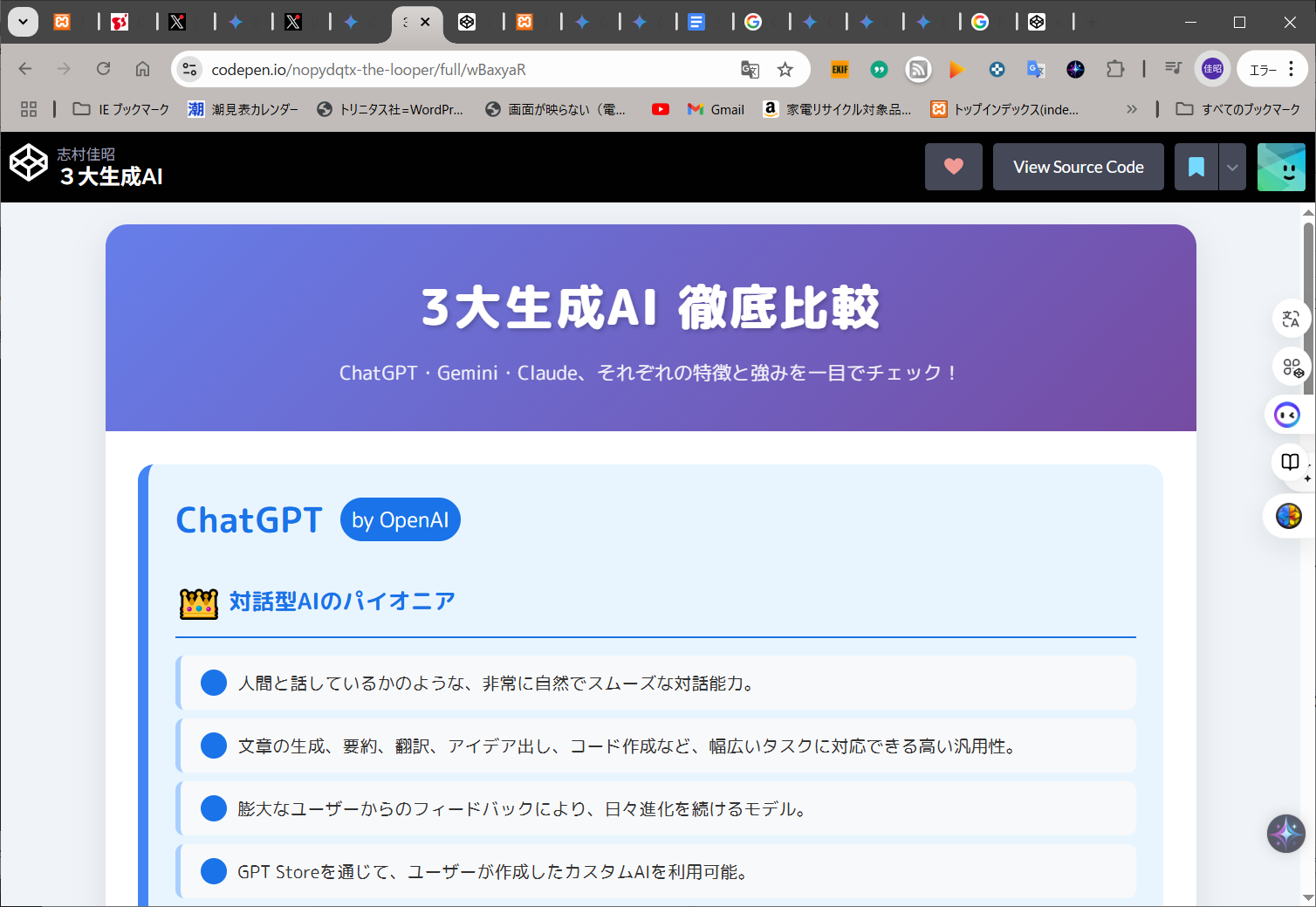This screenshot has height=907, width=1316.
Task: Open the browser home page
Action: tap(142, 69)
